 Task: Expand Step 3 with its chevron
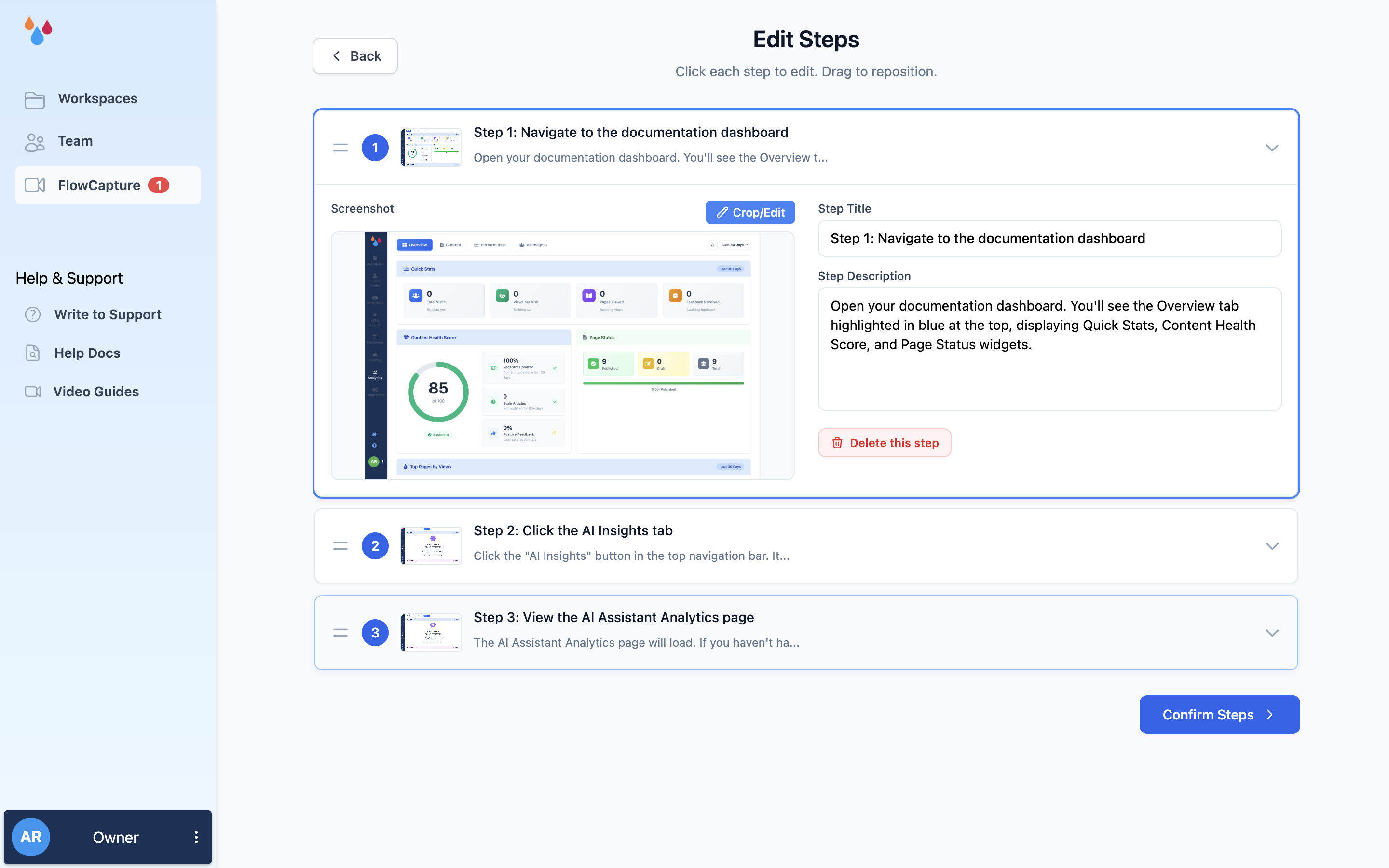point(1272,633)
